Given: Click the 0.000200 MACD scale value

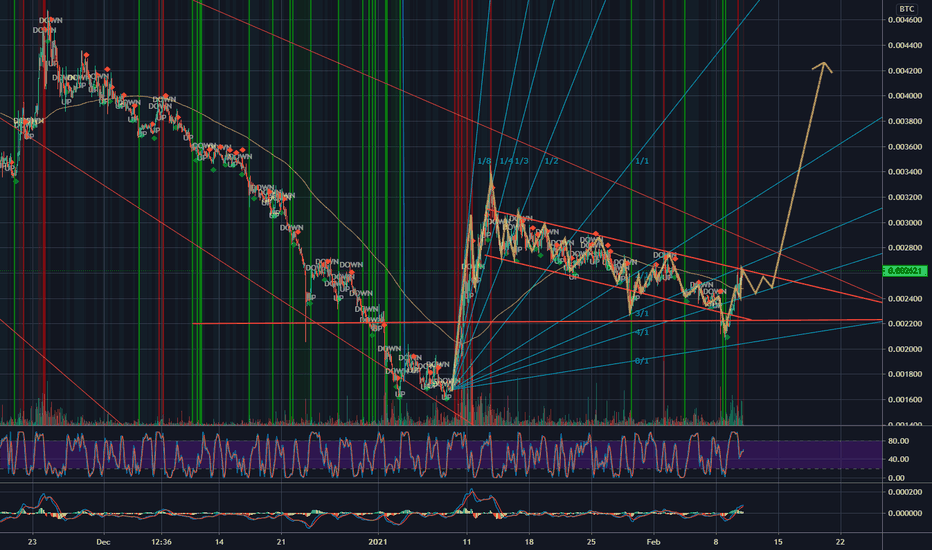Looking at the screenshot, I should point(905,492).
